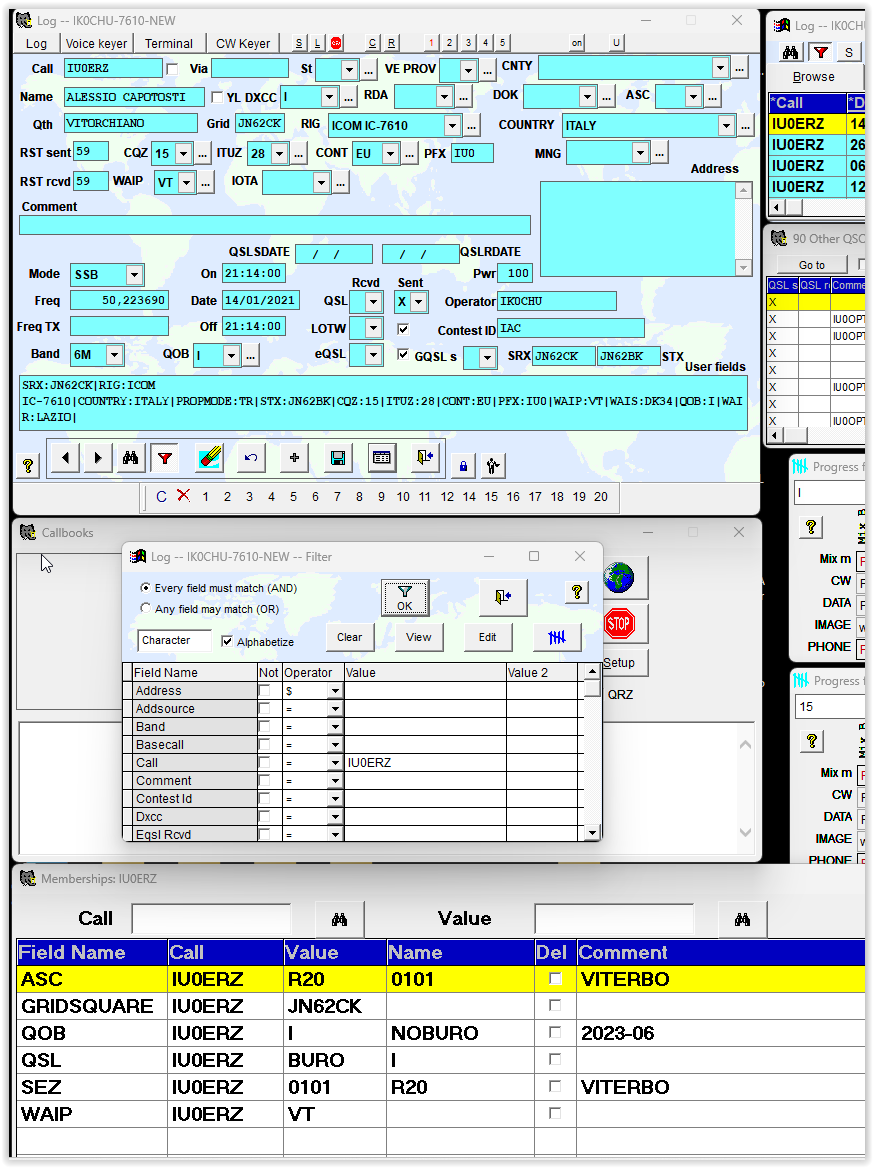The height and width of the screenshot is (1168, 873).
Task: Toggle the red funnel filter button
Action: coord(165,458)
